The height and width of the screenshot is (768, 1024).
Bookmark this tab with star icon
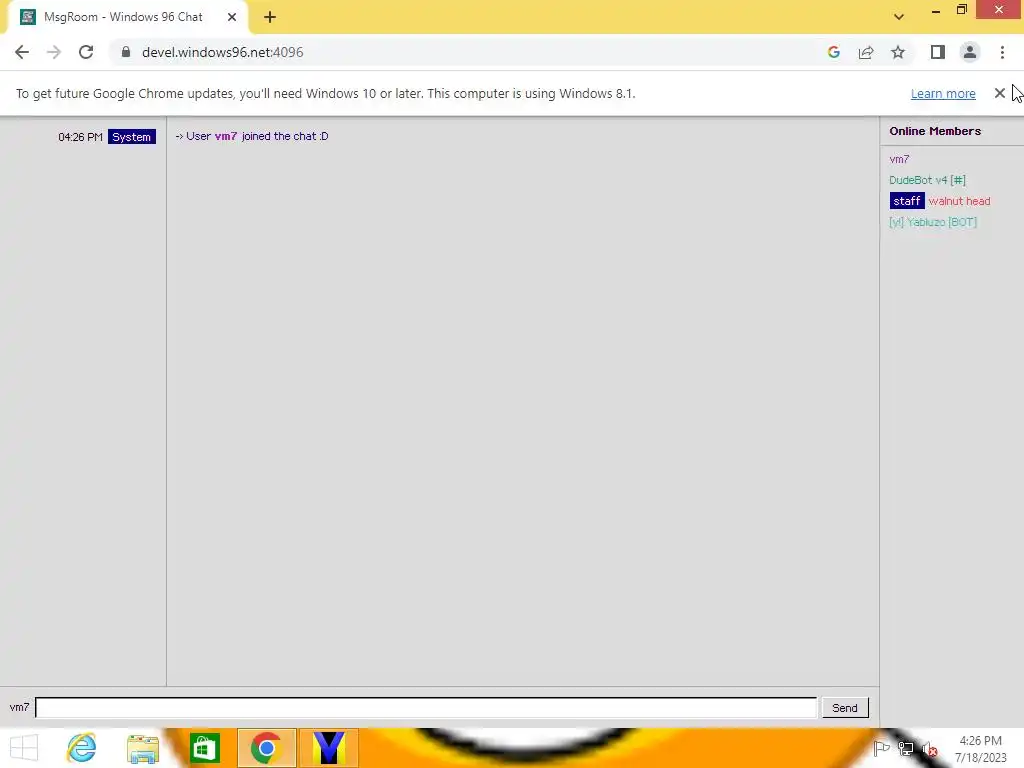point(898,52)
